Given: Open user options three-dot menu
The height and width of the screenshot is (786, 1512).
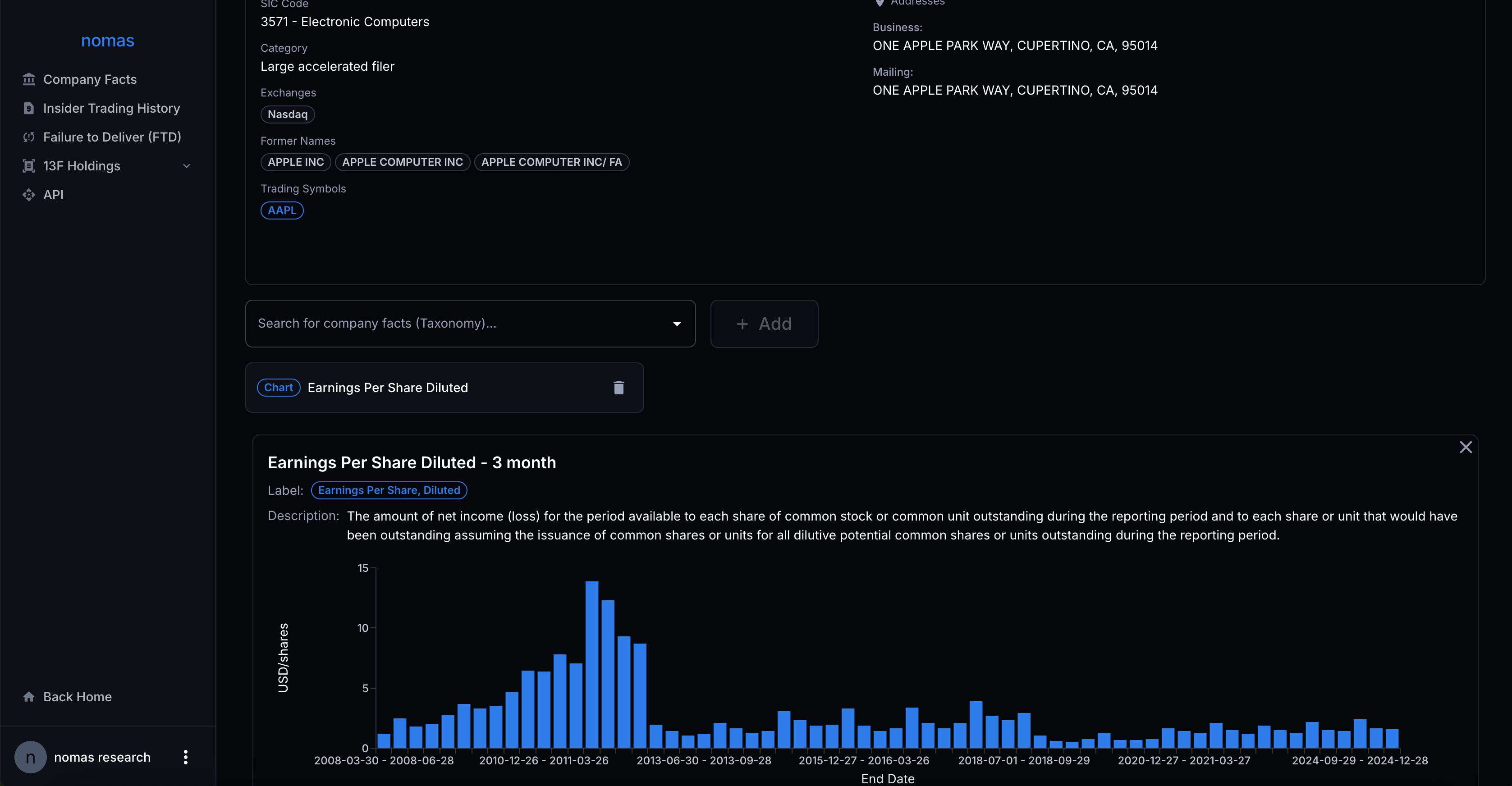Looking at the screenshot, I should tap(185, 757).
